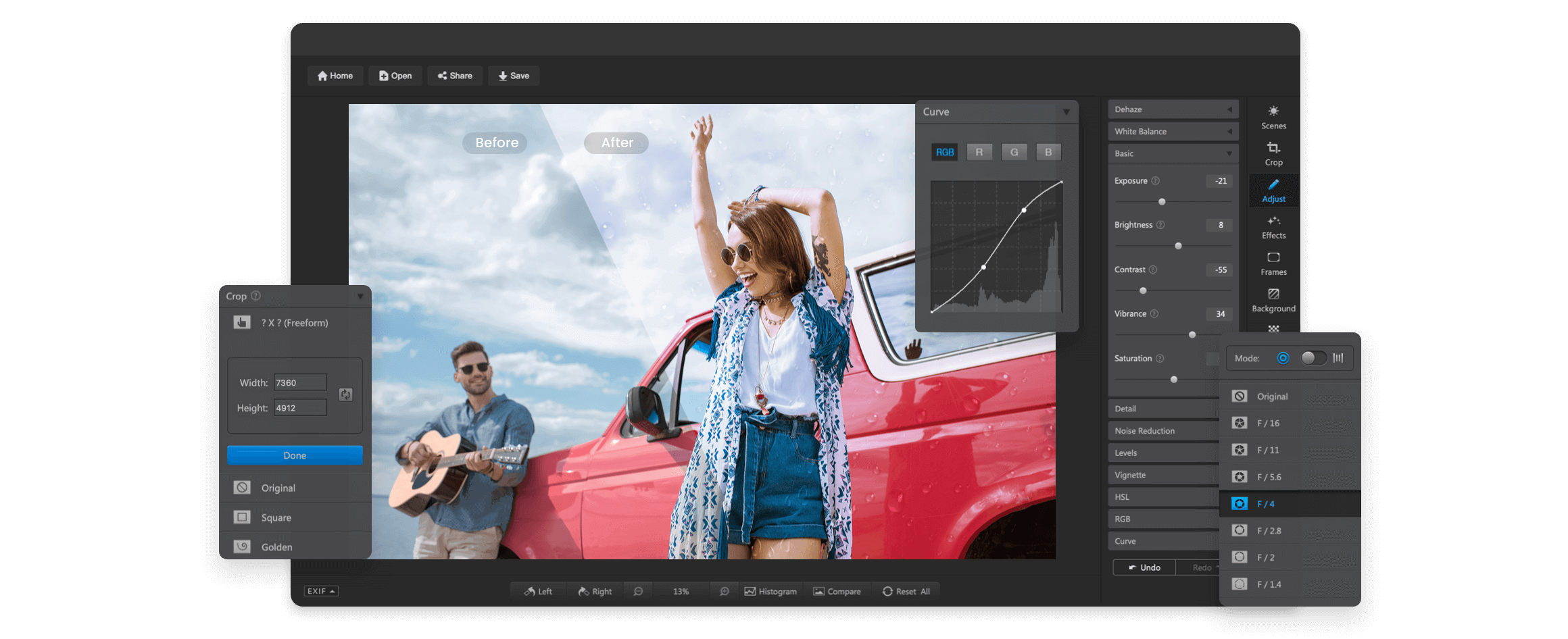Viewport: 1568px width, 639px height.
Task: Undo the last adjustment
Action: click(1144, 567)
